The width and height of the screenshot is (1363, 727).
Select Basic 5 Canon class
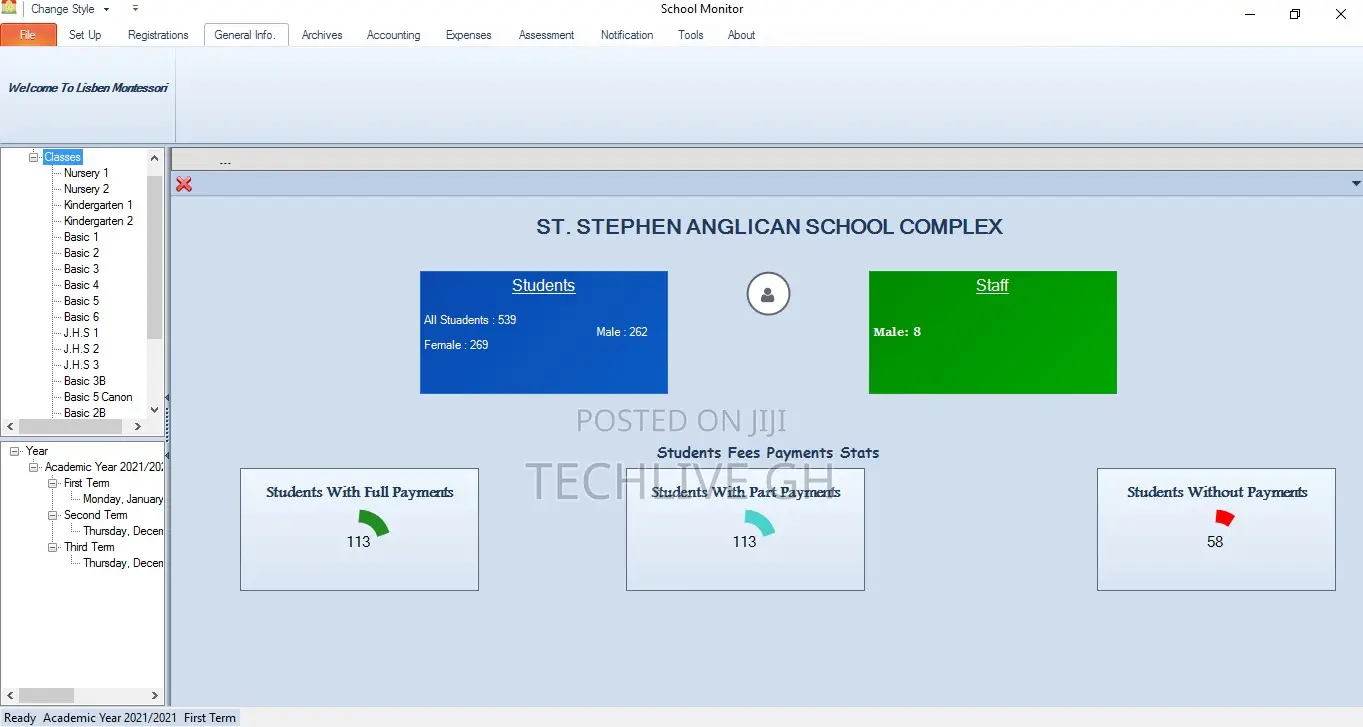(x=98, y=397)
